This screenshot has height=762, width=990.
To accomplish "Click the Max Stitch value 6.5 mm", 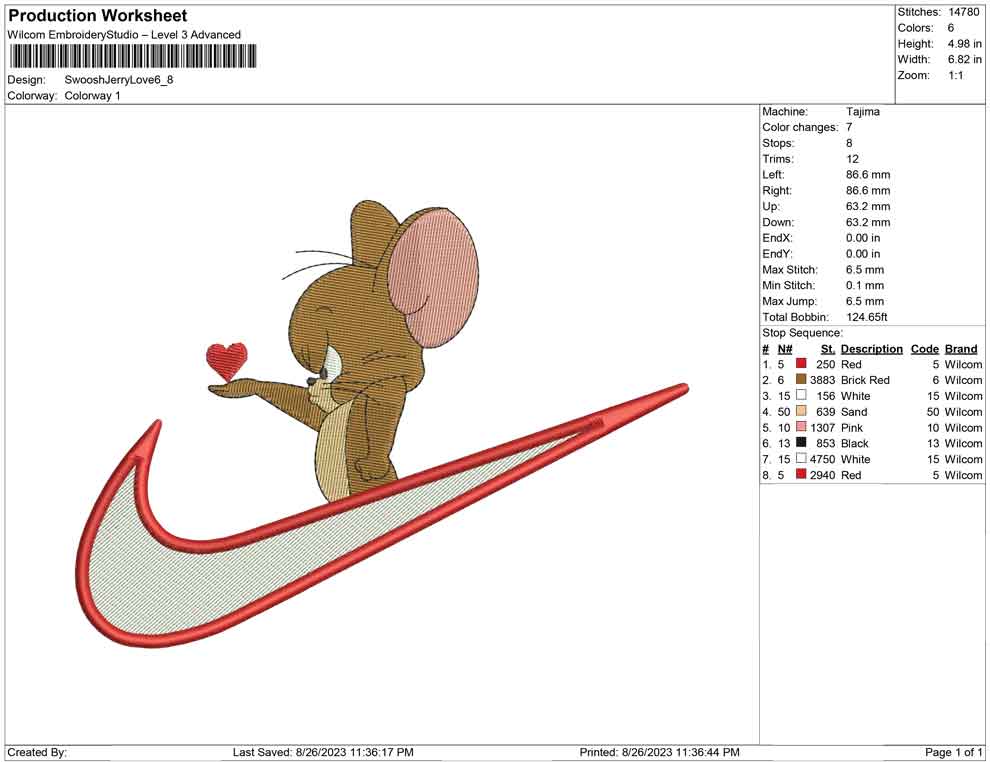I will tap(865, 270).
